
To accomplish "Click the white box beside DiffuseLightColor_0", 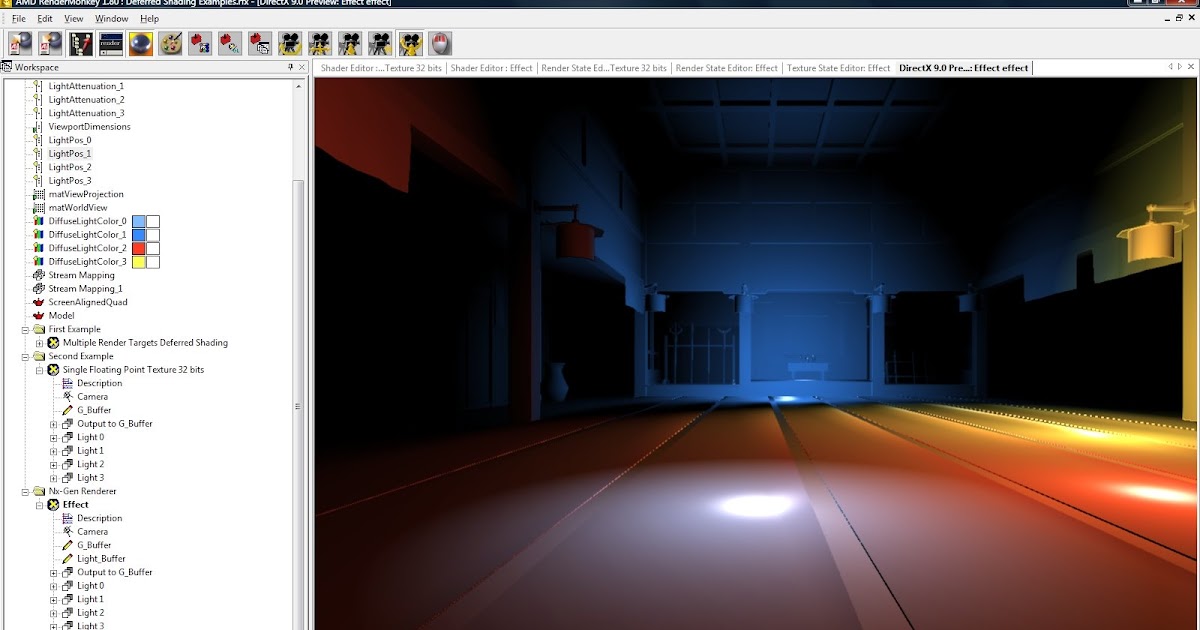I will [x=154, y=221].
